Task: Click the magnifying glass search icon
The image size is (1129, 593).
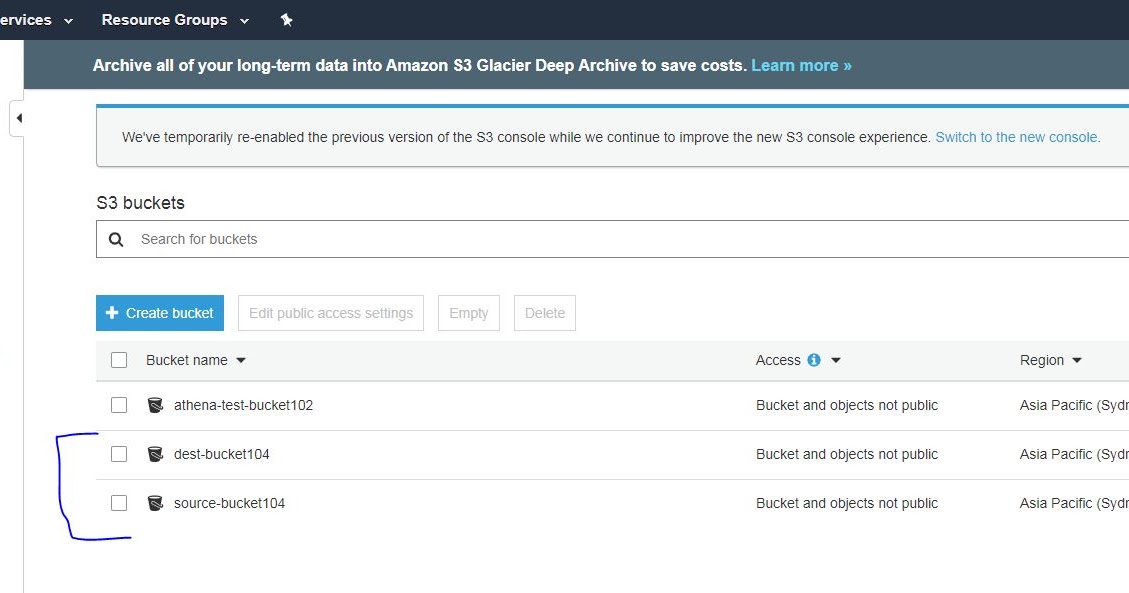Action: (x=115, y=239)
